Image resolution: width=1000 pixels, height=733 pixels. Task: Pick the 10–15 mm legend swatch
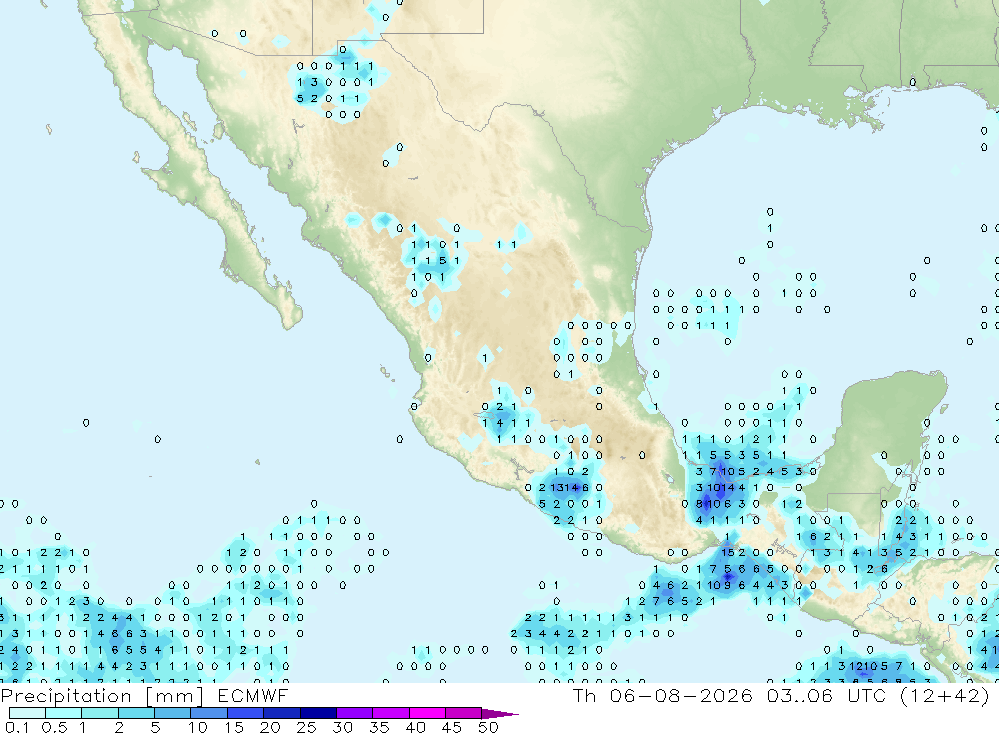point(209,713)
